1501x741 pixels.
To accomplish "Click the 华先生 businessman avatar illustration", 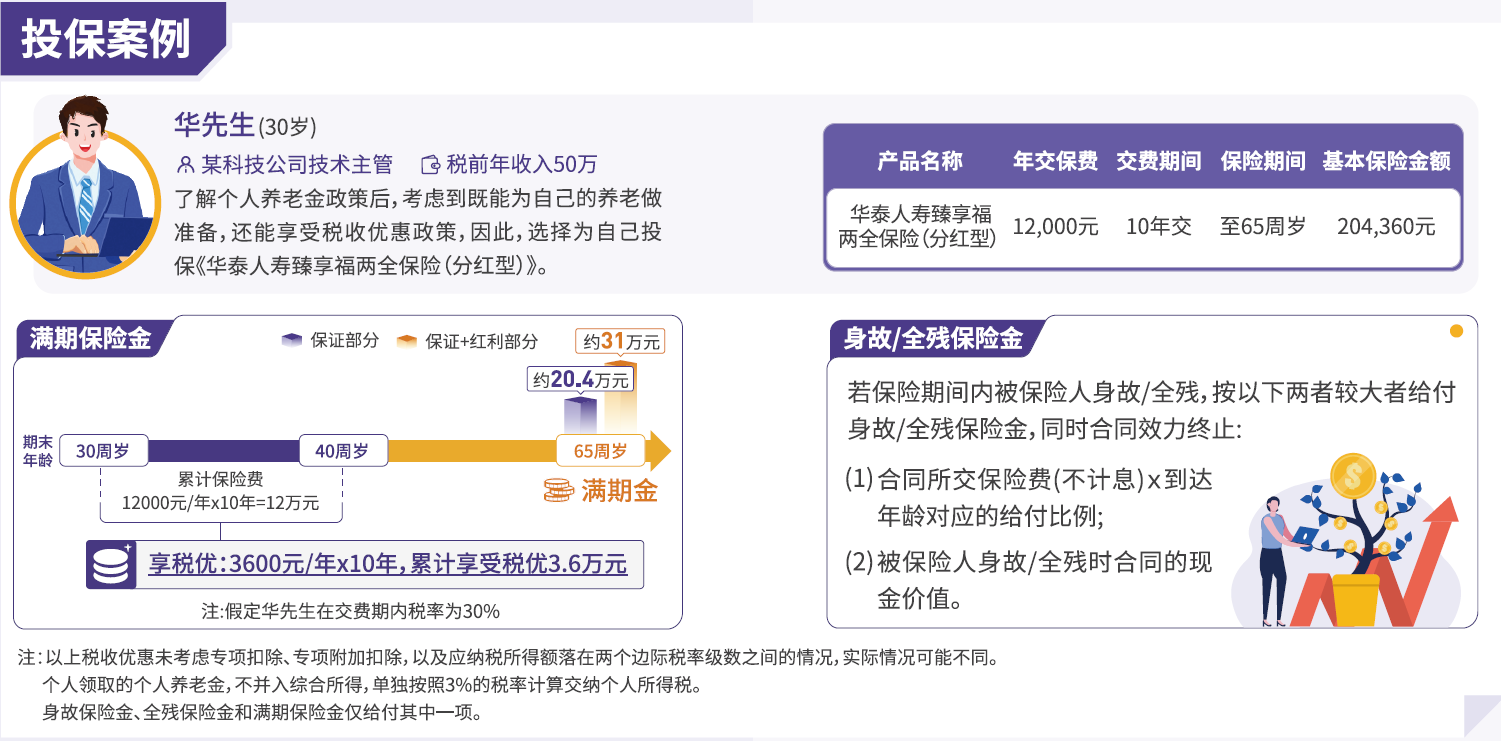I will pyautogui.click(x=86, y=188).
